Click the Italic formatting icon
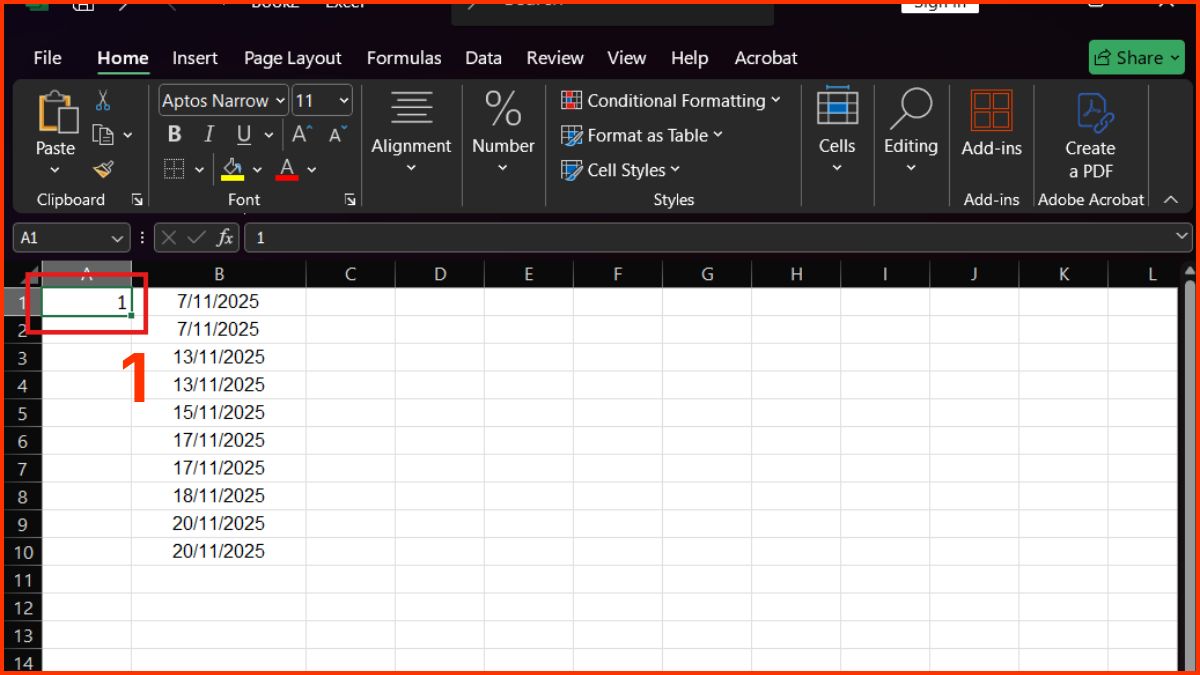 click(x=208, y=133)
